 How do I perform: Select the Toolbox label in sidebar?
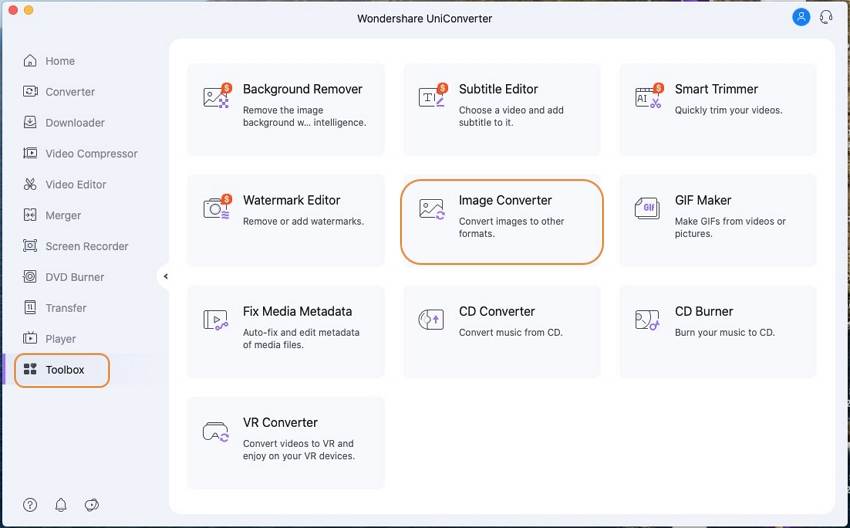click(x=65, y=370)
